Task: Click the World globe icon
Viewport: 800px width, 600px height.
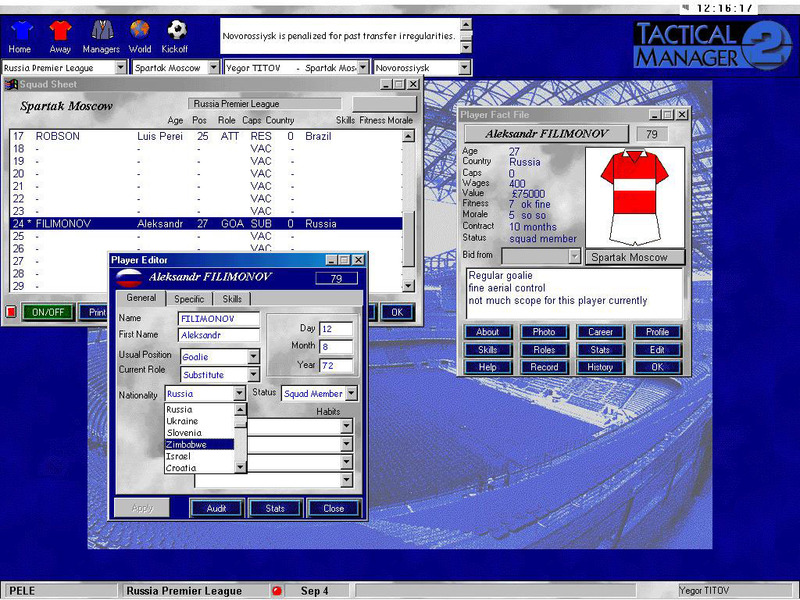Action: pos(140,30)
